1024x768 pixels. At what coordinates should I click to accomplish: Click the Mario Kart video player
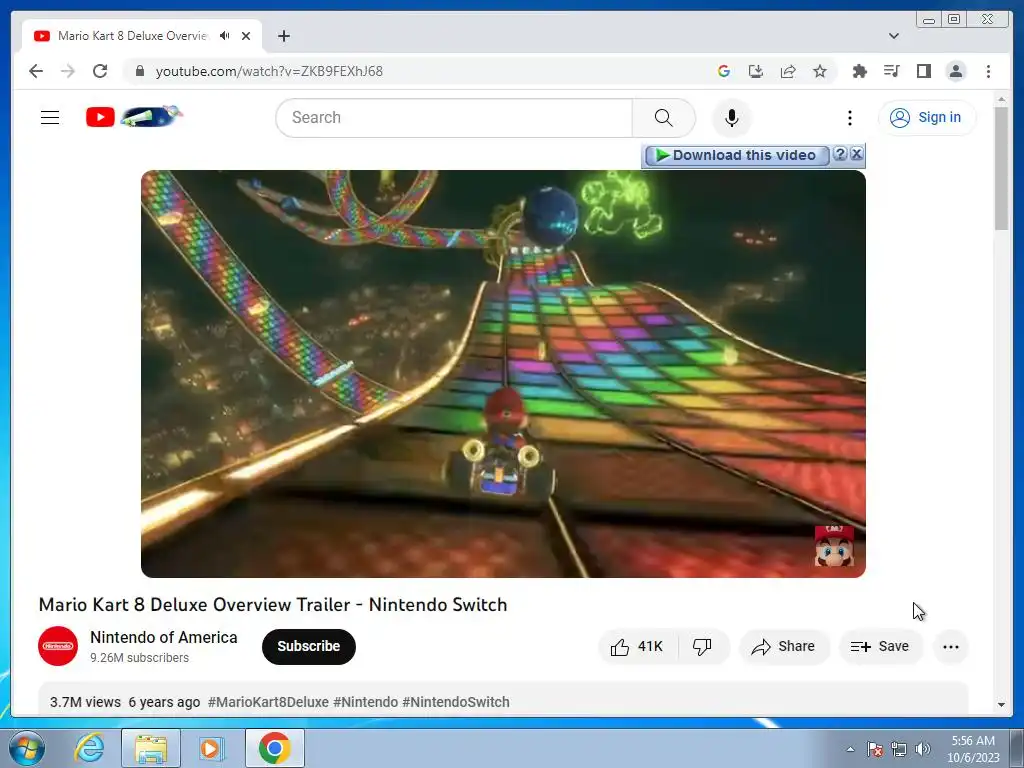pos(503,374)
